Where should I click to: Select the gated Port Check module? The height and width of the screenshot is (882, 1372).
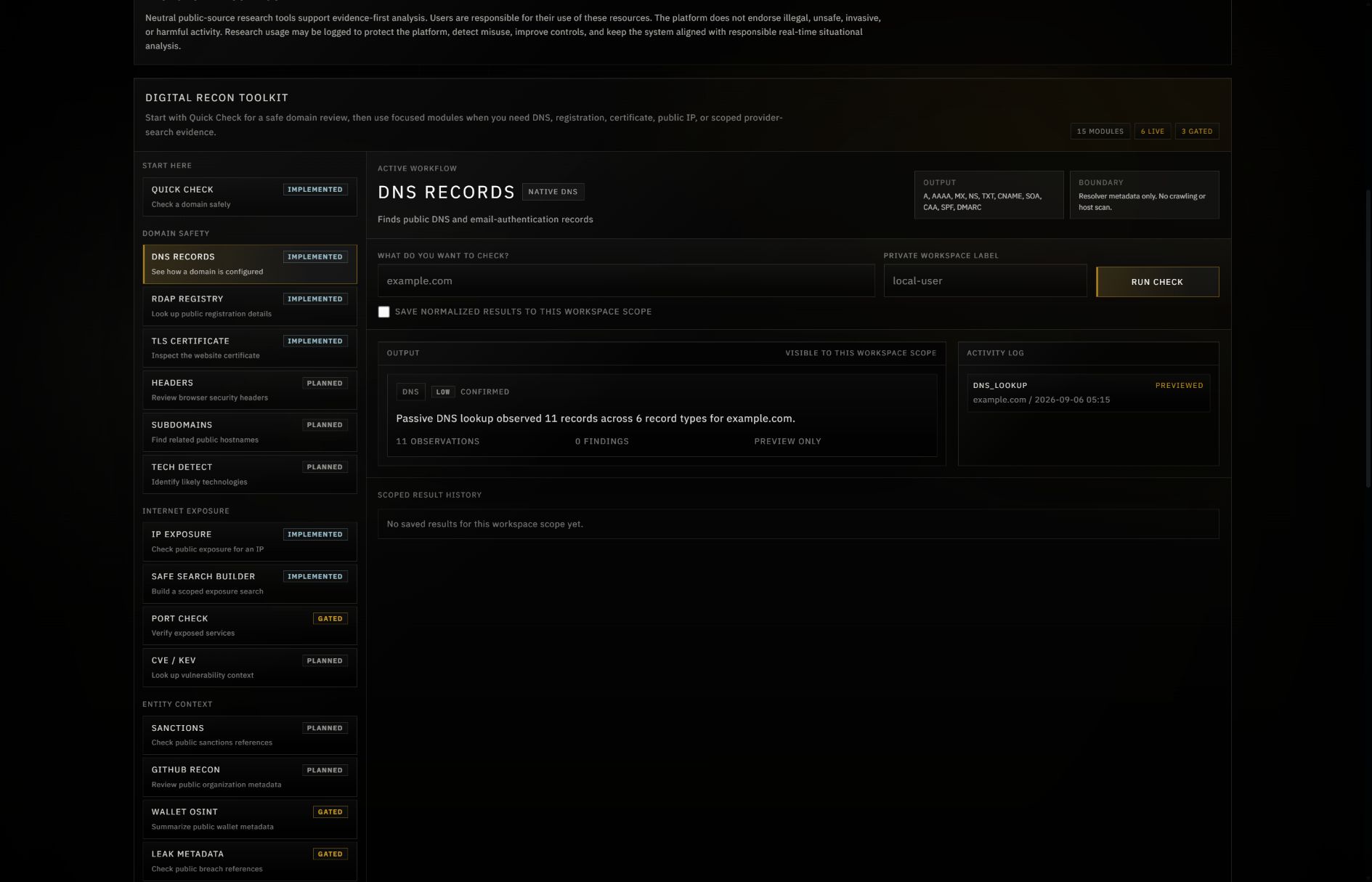pyautogui.click(x=249, y=626)
